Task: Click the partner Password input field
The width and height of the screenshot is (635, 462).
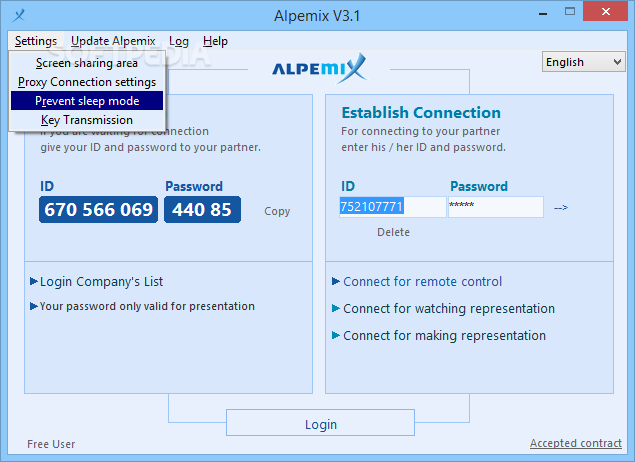Action: 496,207
